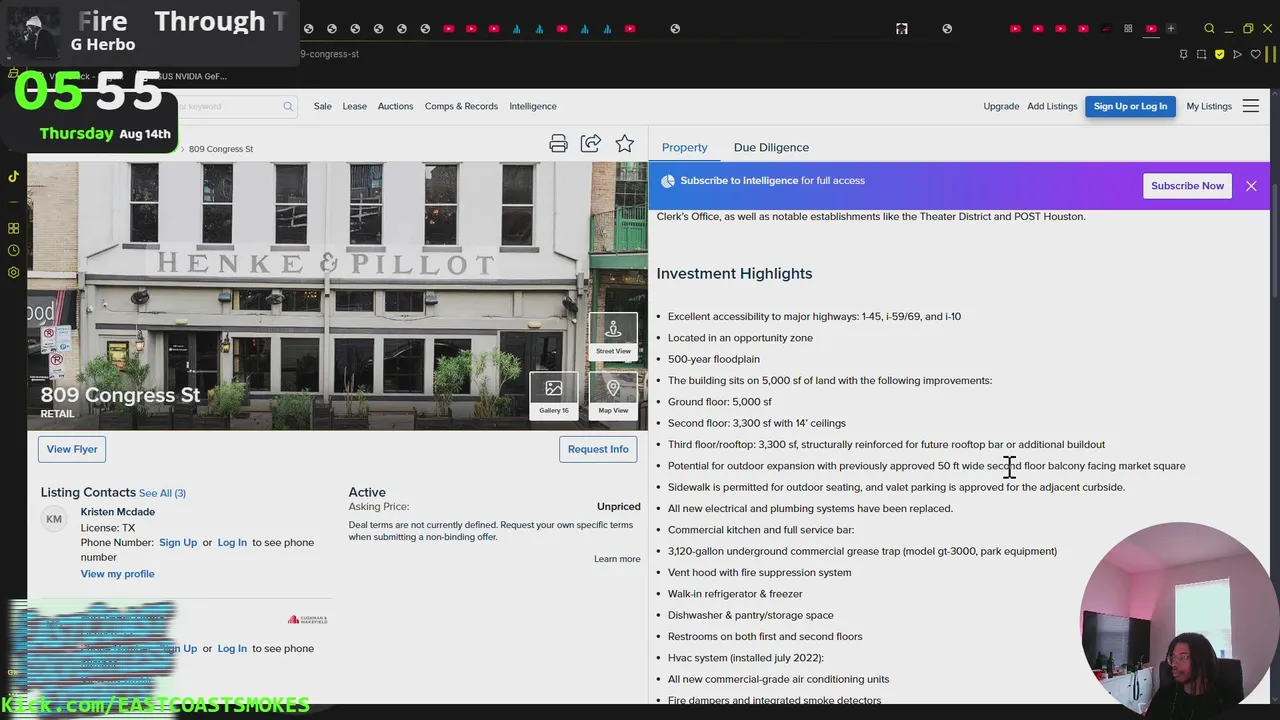Viewport: 1280px width, 720px height.
Task: Click 'Subscribe to Intelligence' banner text
Action: pyautogui.click(x=739, y=181)
